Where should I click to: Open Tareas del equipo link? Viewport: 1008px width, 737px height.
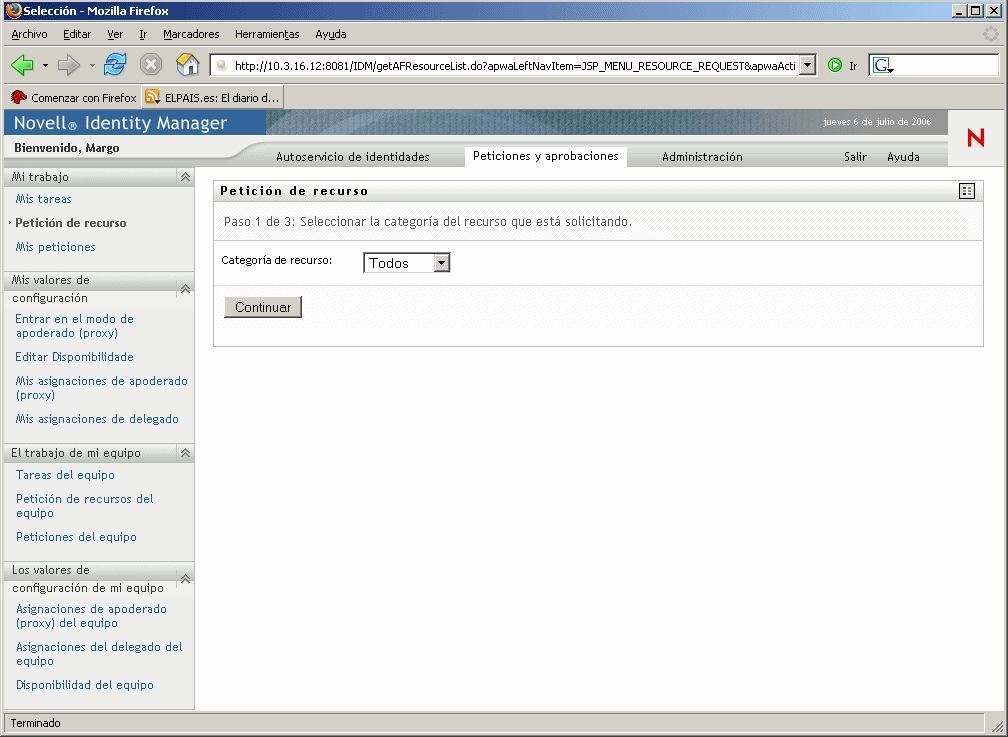[x=66, y=475]
